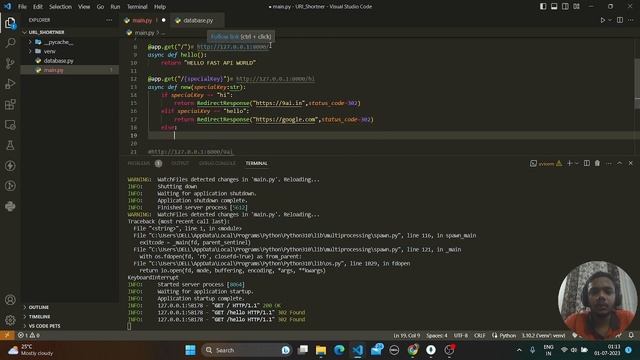Open Customize Layout icon
This screenshot has width=640, height=360.
tap(576, 7)
